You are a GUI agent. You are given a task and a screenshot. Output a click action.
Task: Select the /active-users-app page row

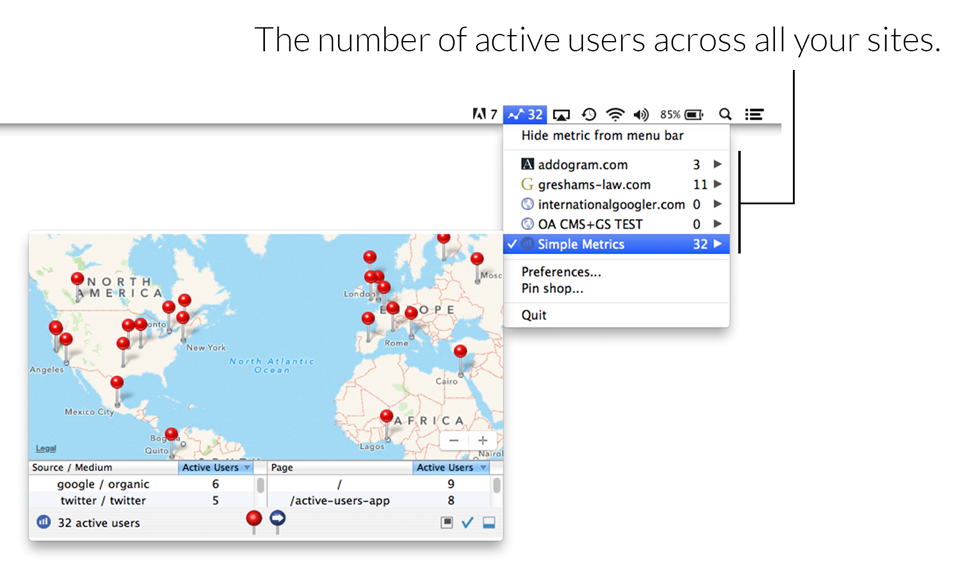coord(379,500)
